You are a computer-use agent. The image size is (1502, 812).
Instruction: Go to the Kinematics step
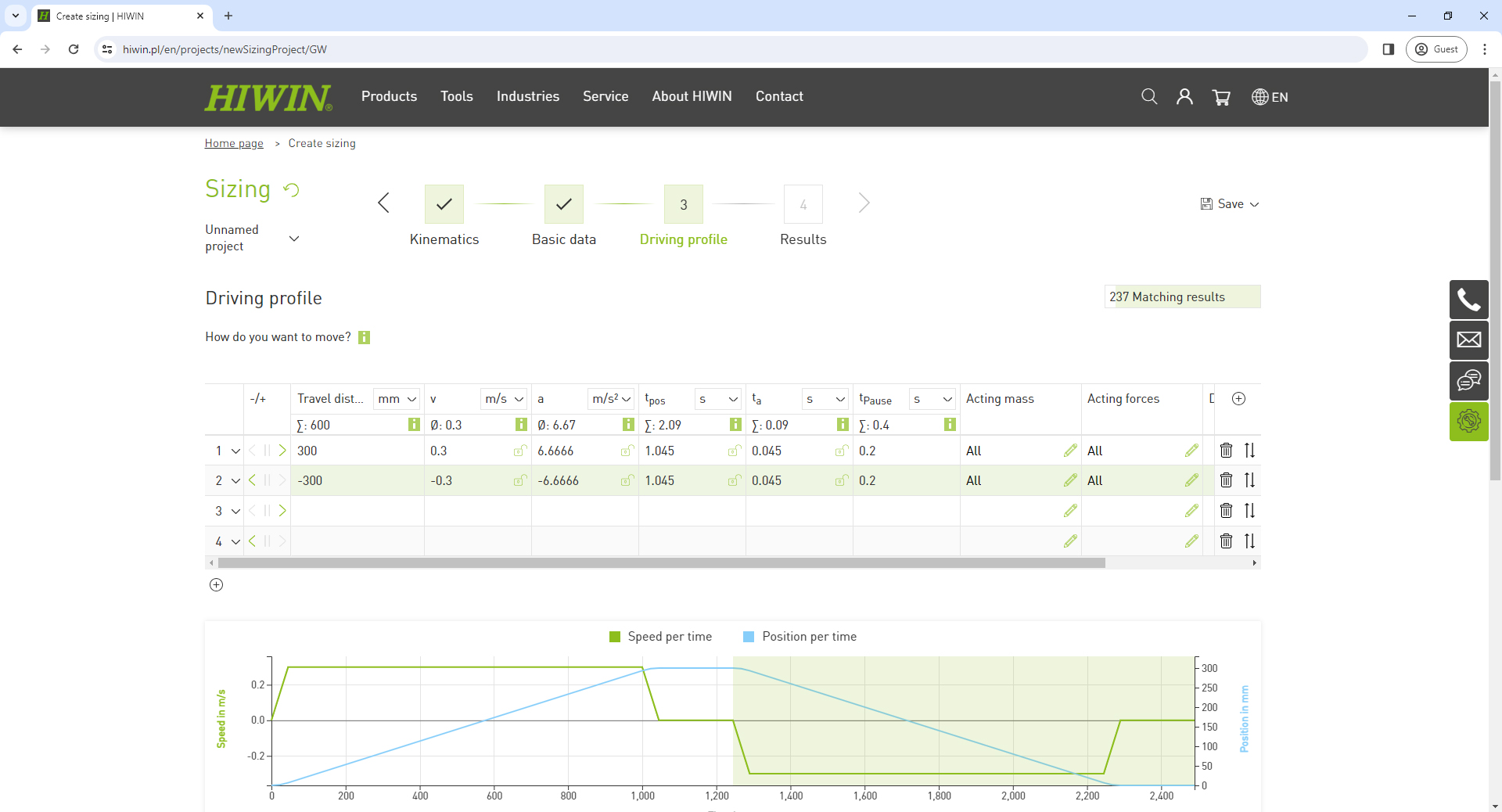pos(444,204)
